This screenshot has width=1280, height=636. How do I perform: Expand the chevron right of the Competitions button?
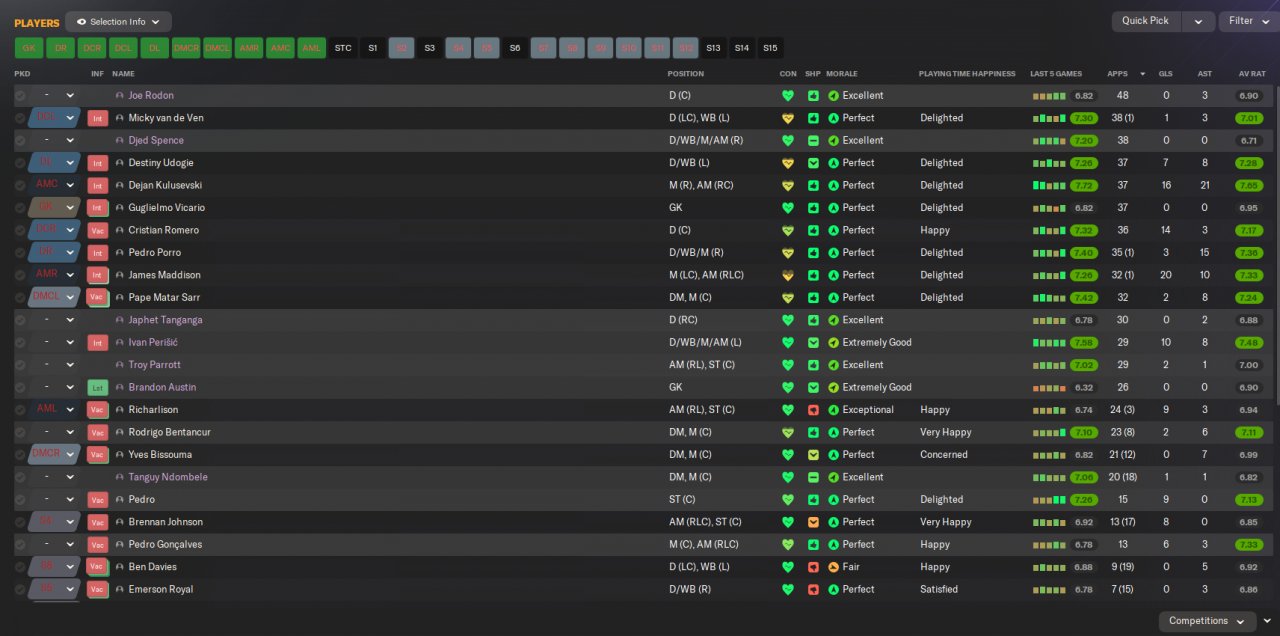[x=1267, y=621]
